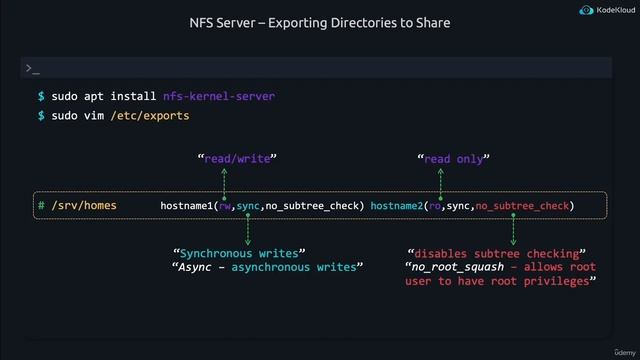Image resolution: width=640 pixels, height=360 pixels.
Task: Click the "read/write" annotation label
Action: pyautogui.click(x=237, y=158)
